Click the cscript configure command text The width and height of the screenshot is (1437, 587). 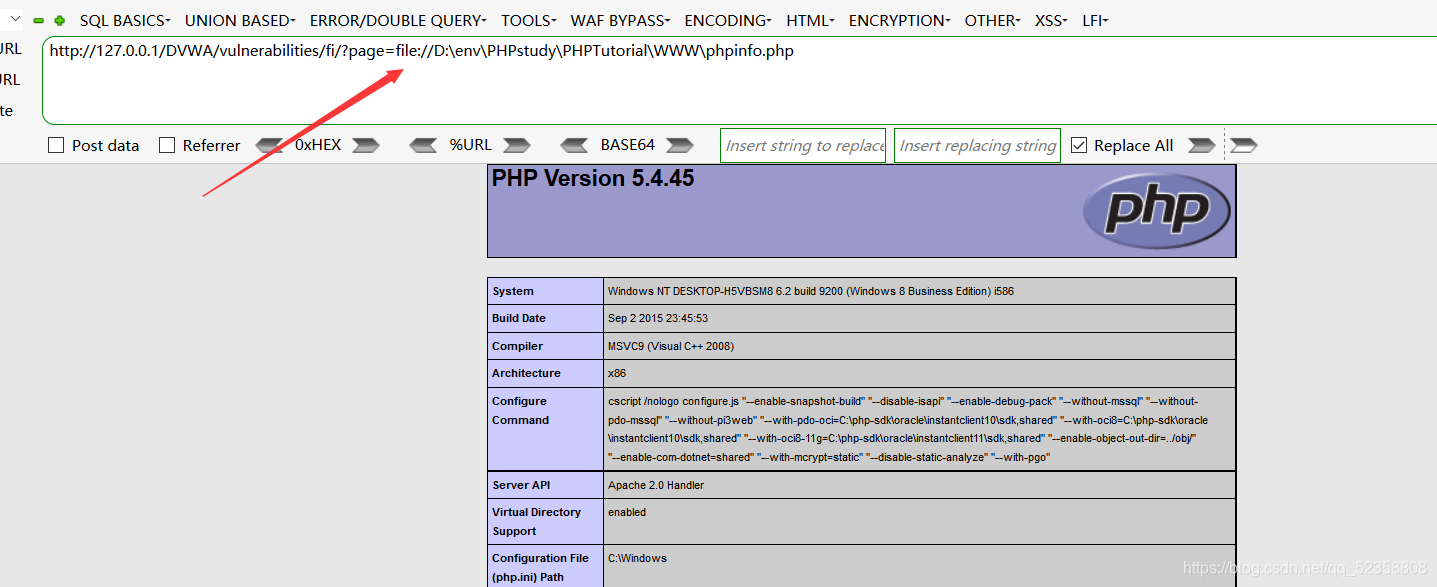pos(908,429)
